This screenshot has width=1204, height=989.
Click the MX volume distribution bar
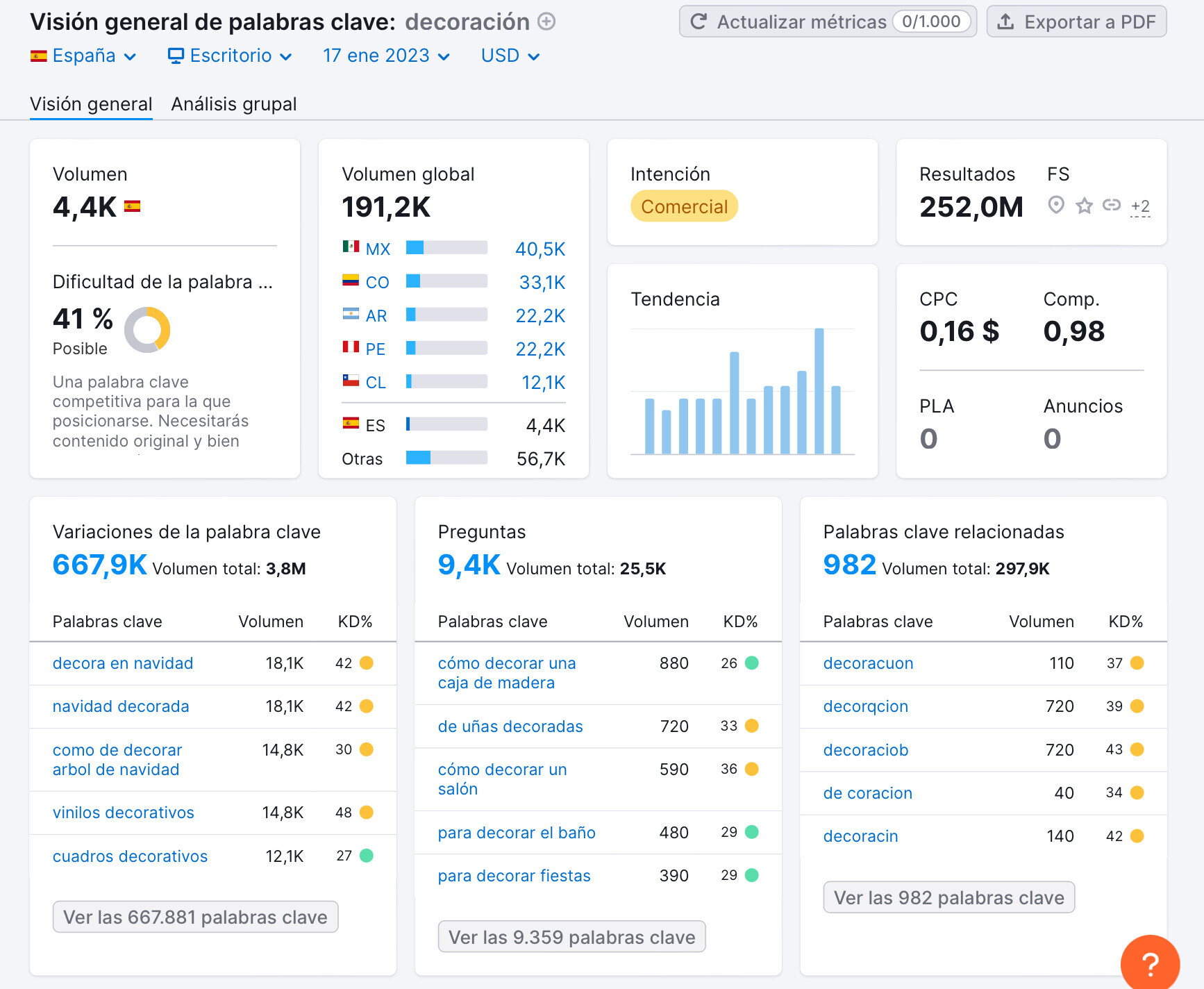[x=446, y=247]
